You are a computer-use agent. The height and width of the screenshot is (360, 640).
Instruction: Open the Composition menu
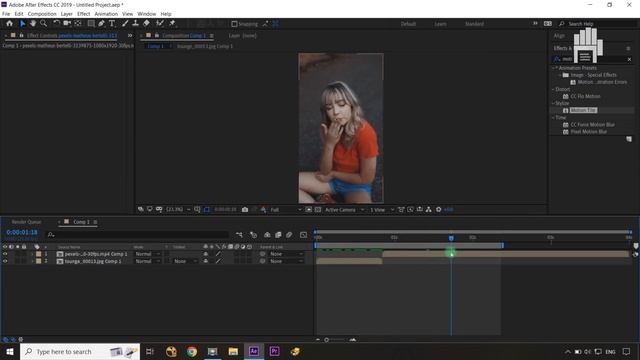point(42,14)
